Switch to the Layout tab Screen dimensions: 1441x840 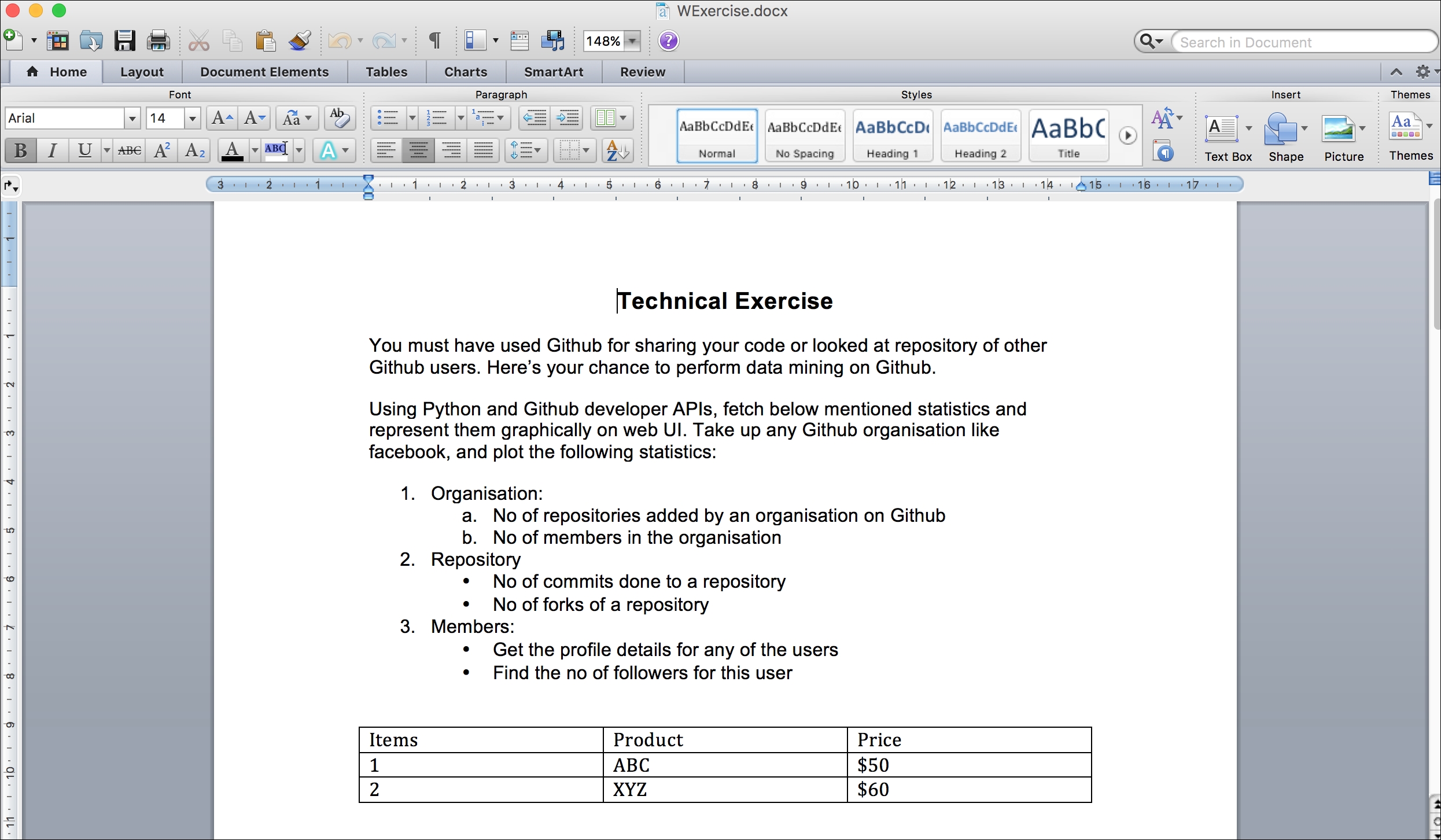click(142, 72)
